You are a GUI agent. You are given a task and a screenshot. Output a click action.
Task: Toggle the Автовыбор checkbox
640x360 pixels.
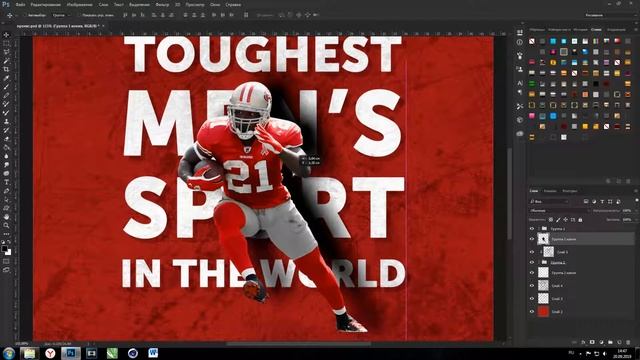pyautogui.click(x=24, y=15)
